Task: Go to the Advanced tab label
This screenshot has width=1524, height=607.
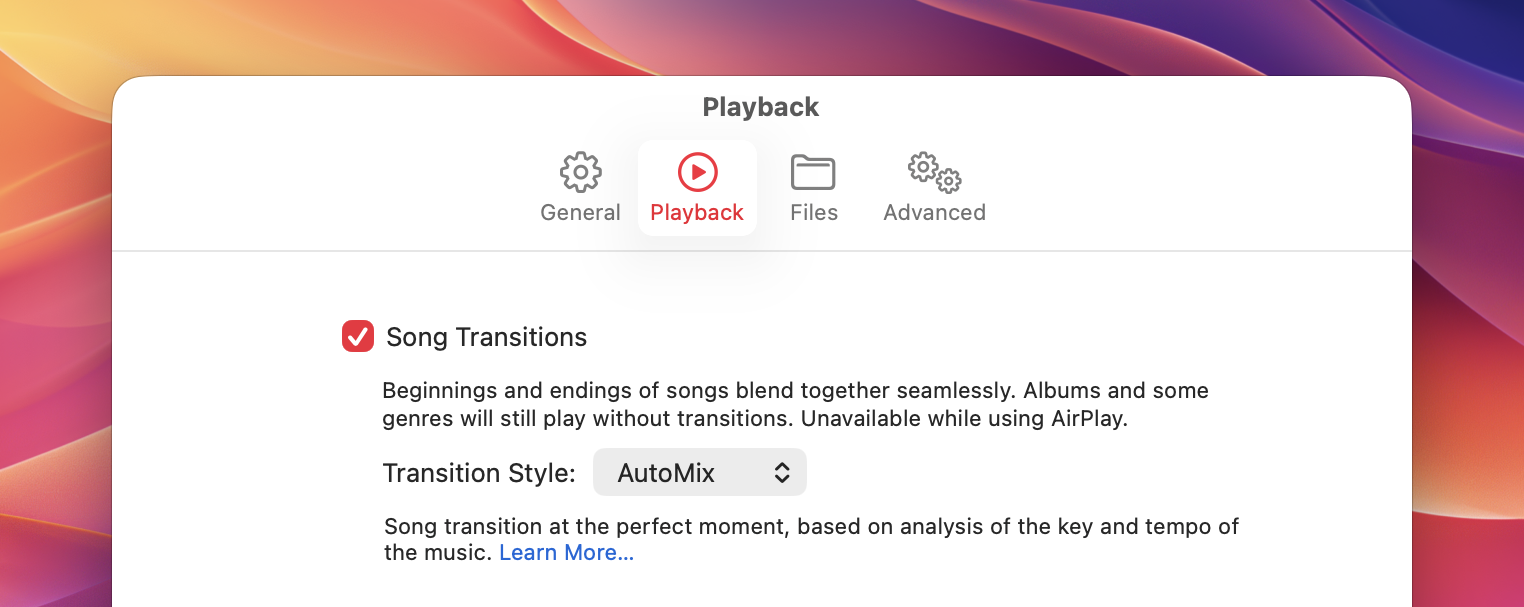Action: coord(934,213)
